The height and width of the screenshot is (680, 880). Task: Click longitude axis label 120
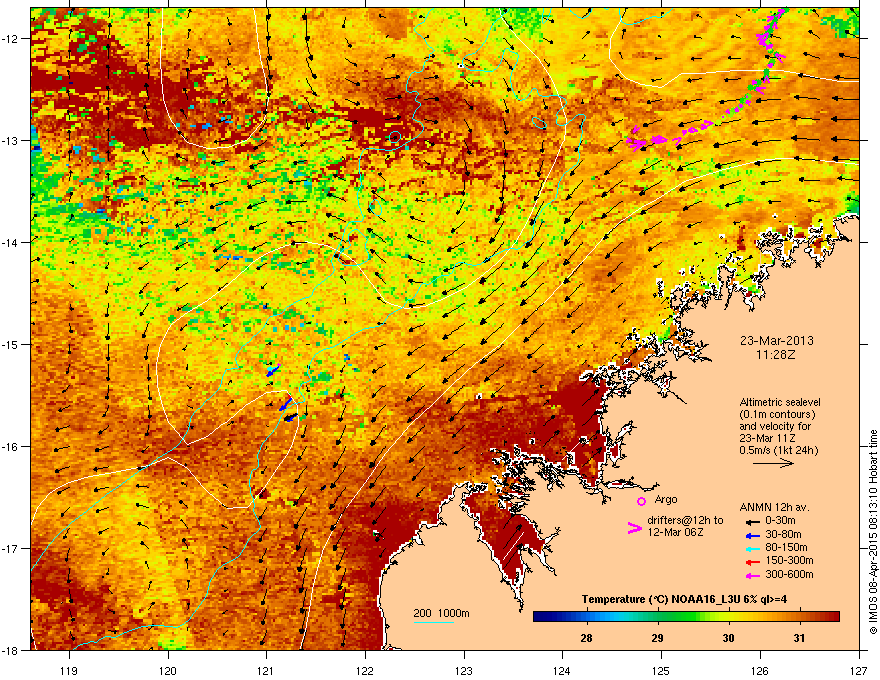[168, 670]
